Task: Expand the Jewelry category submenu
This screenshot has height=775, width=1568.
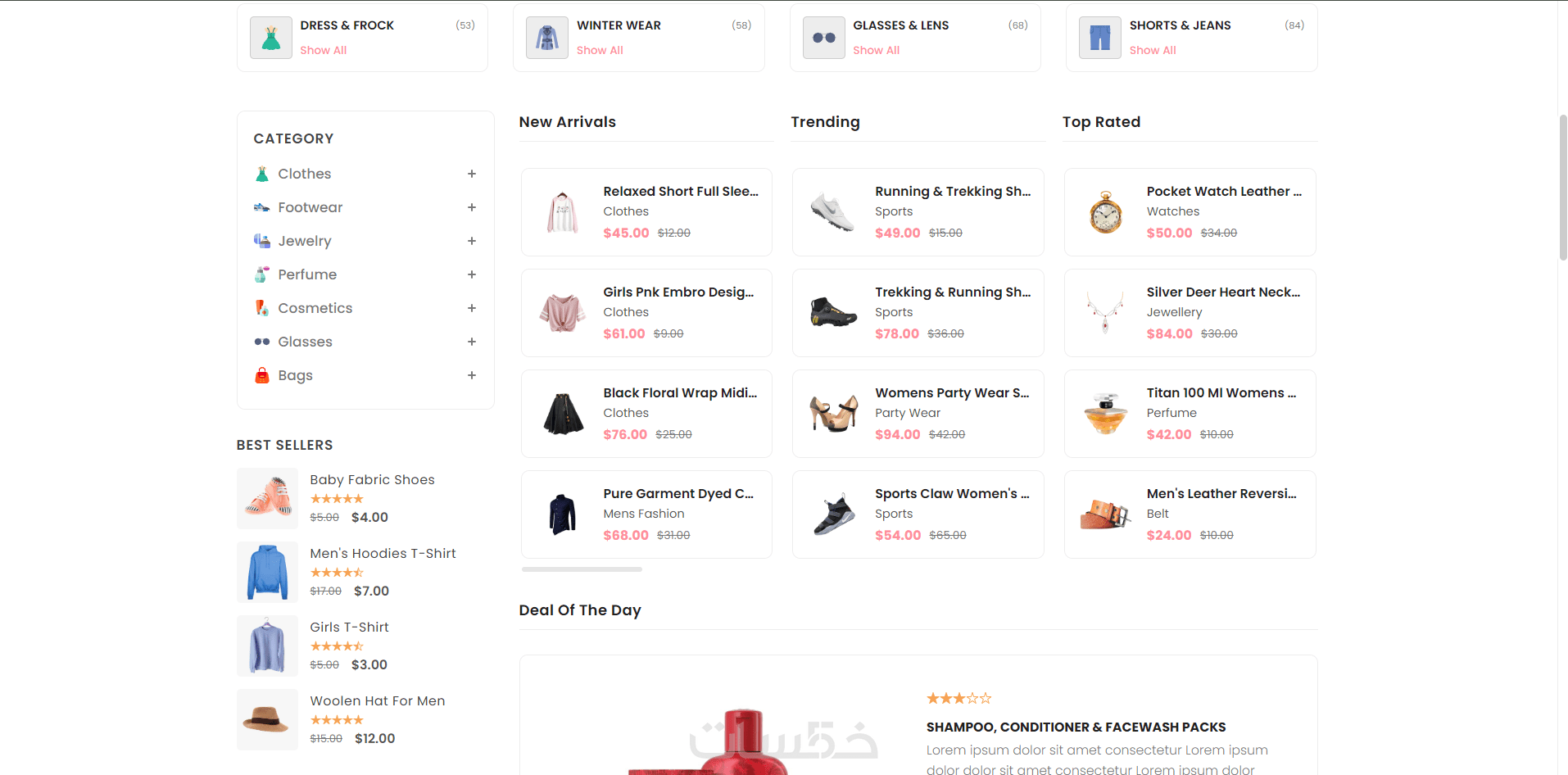Action: pos(472,241)
